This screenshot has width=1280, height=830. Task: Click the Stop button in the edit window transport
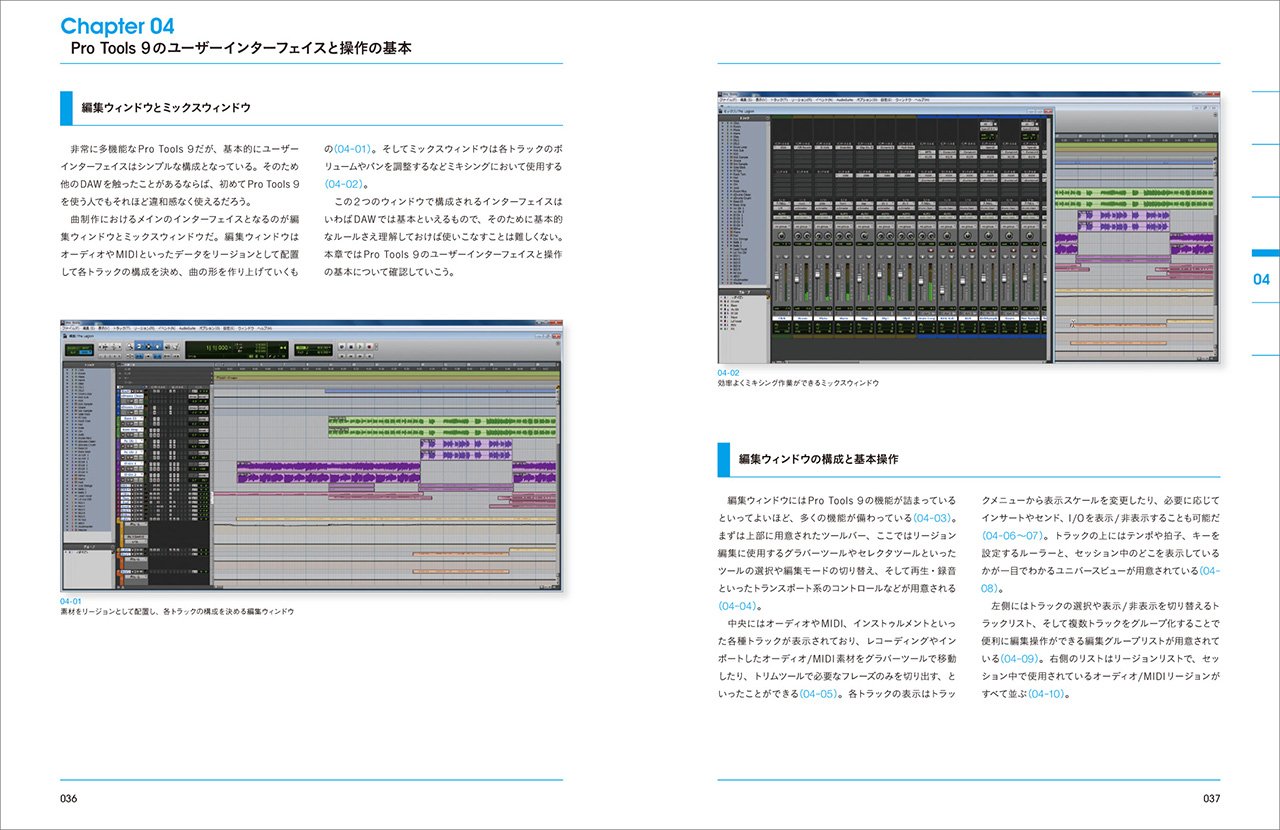tap(351, 347)
